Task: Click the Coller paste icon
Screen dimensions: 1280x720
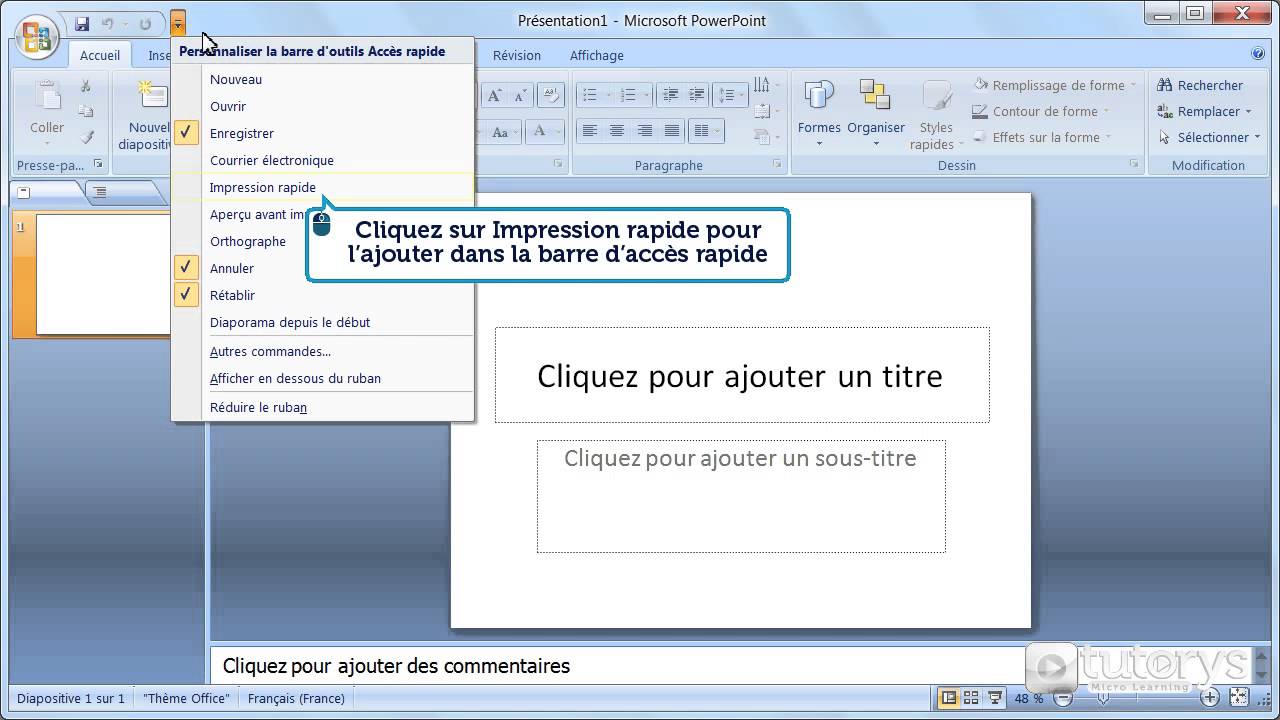Action: [x=47, y=97]
